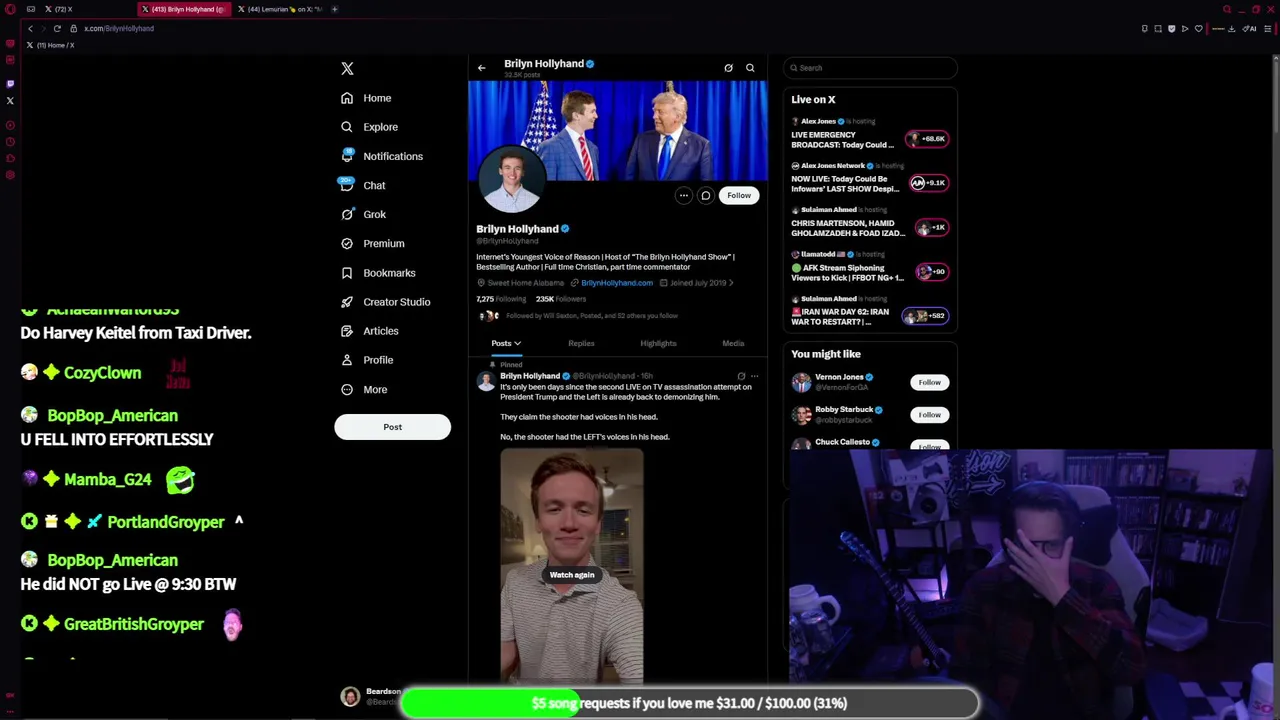1280x720 pixels.
Task: Follow Brilyn Hollyhand
Action: tap(738, 196)
